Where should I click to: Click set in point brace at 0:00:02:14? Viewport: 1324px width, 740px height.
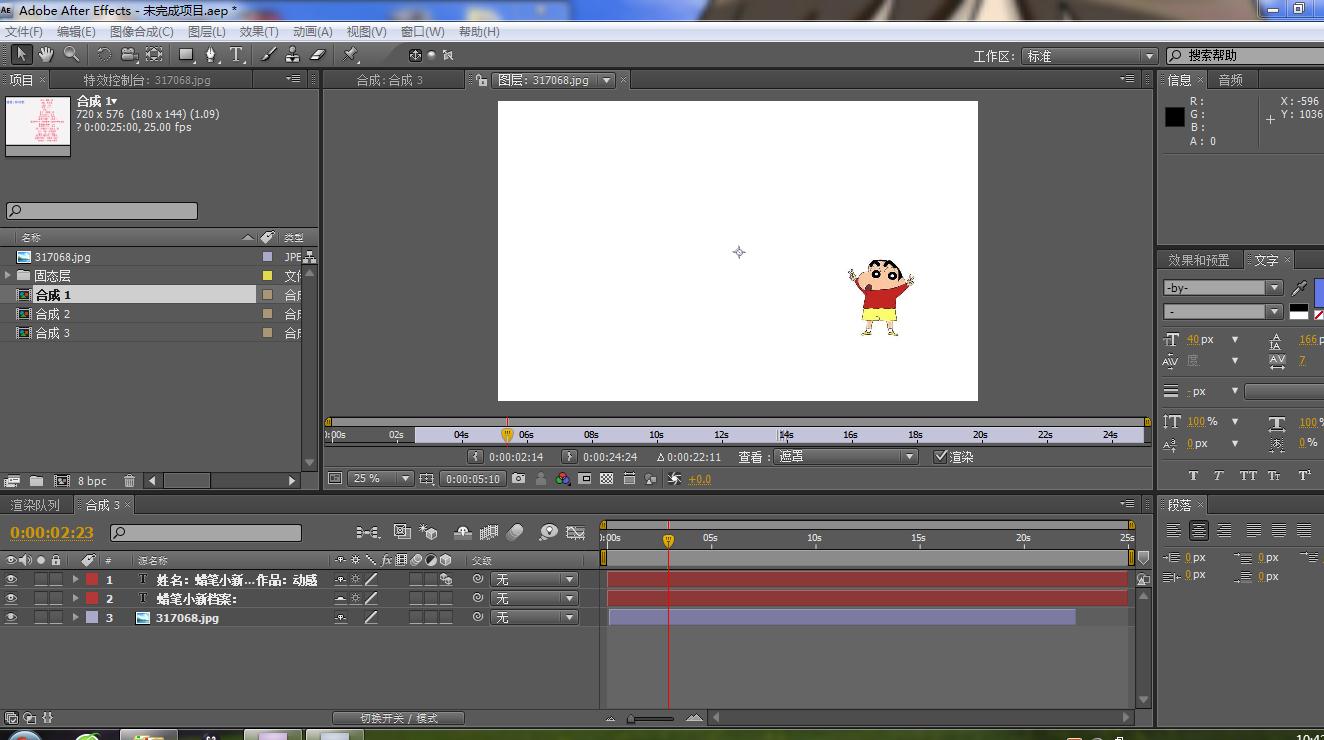[x=475, y=456]
